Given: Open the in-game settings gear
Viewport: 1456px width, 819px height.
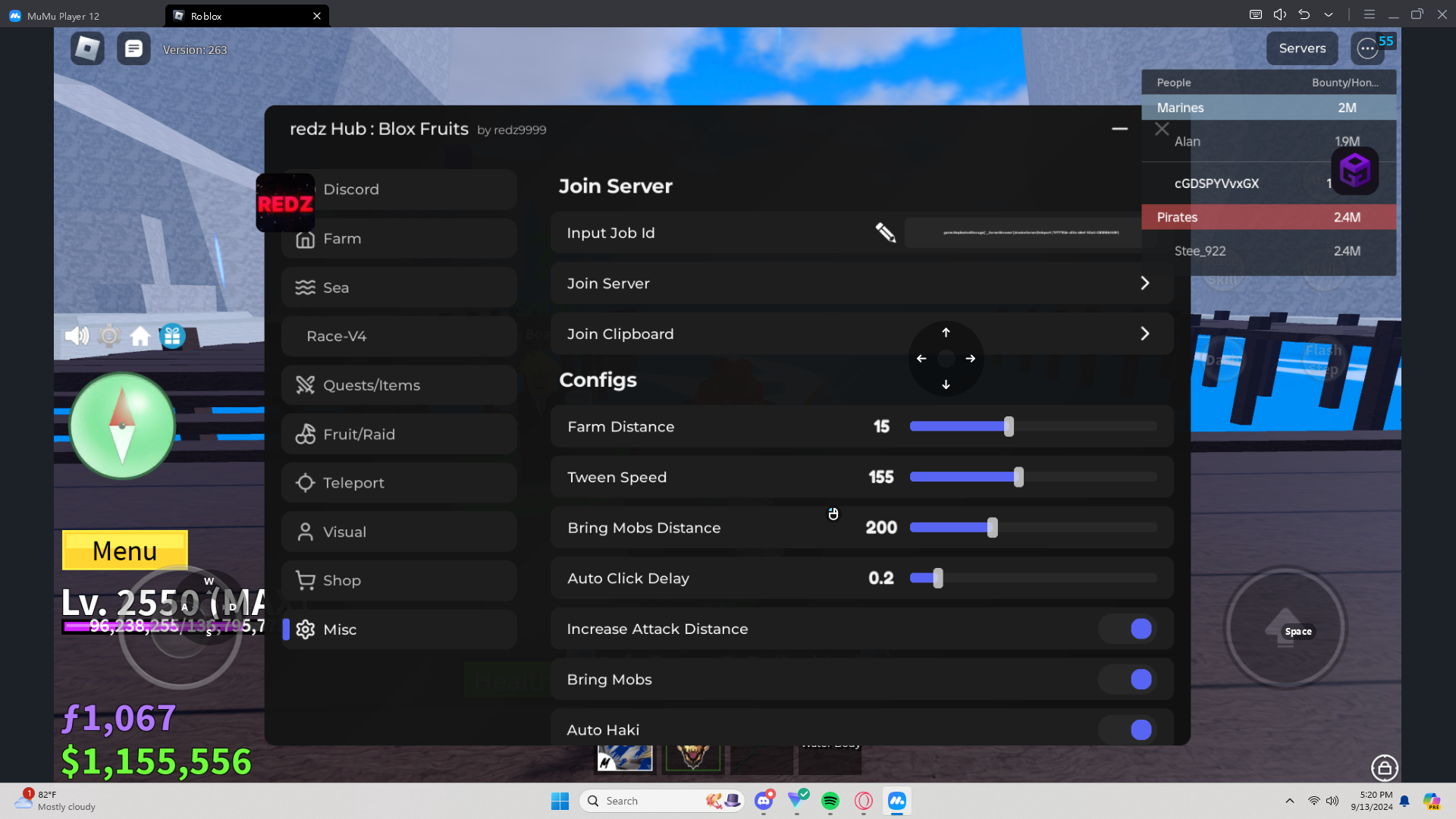Looking at the screenshot, I should 109,335.
